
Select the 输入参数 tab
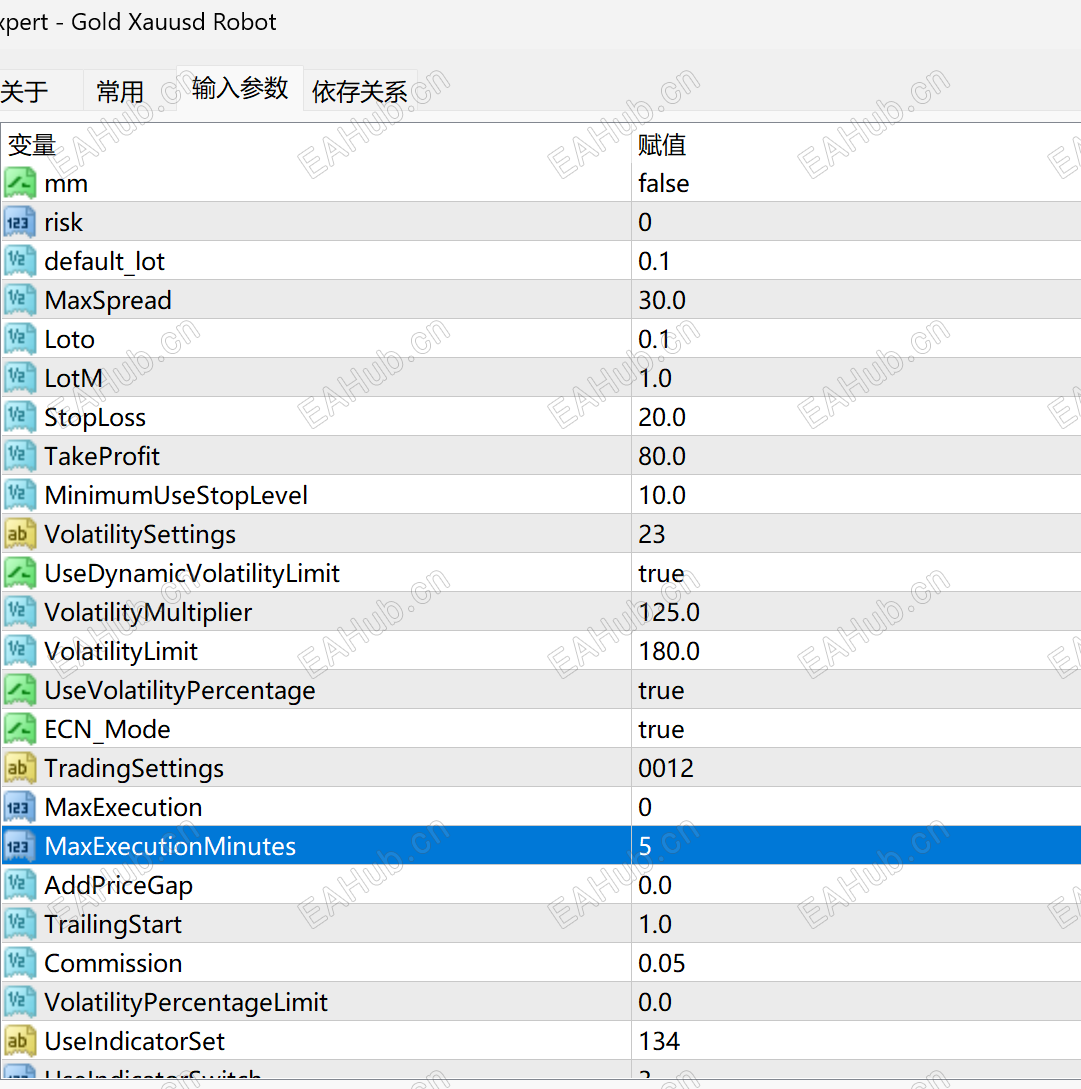[240, 88]
